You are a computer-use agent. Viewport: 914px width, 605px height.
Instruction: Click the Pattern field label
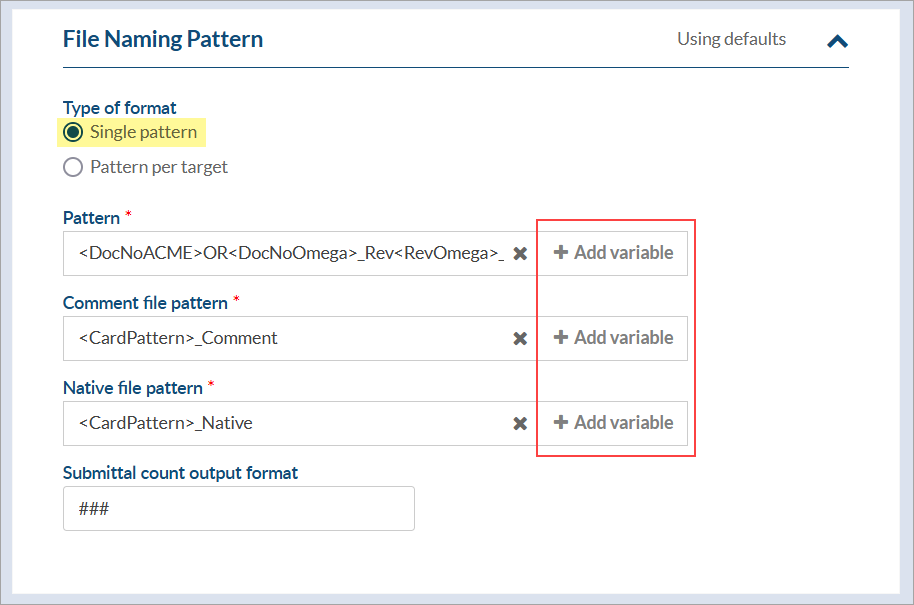91,218
